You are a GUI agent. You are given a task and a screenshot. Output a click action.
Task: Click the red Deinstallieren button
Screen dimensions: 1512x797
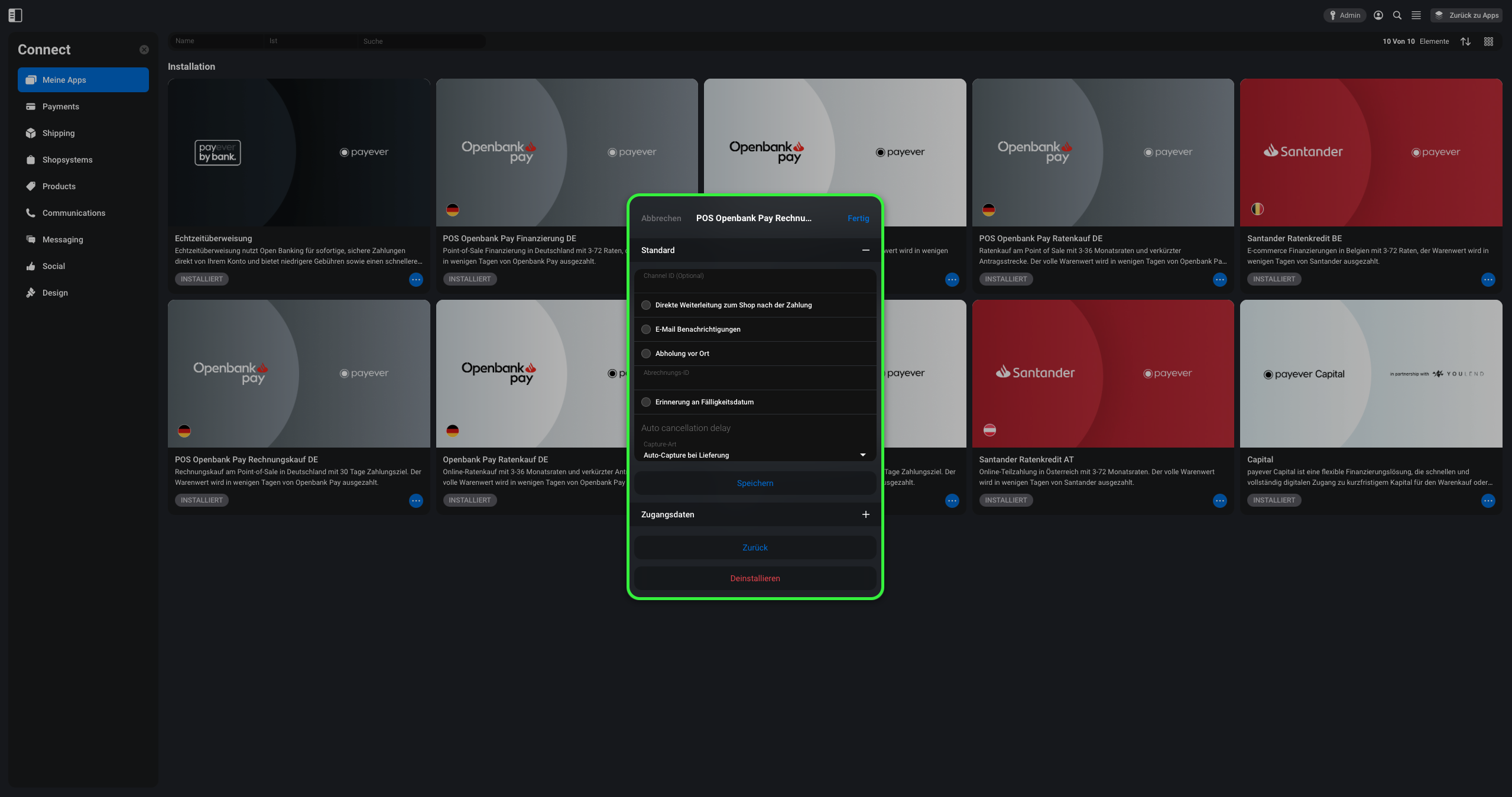click(x=755, y=578)
